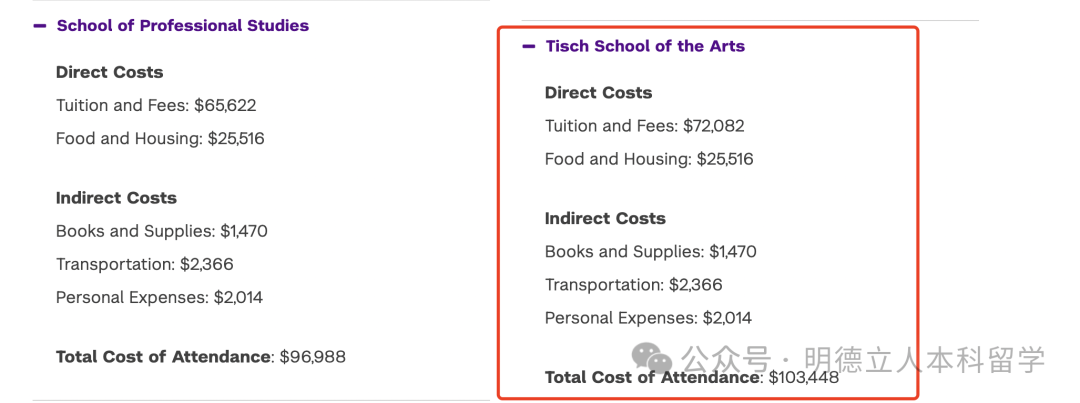Click Transportation line under Tisch School
Viewport: 1080px width, 403px height.
pyautogui.click(x=634, y=285)
